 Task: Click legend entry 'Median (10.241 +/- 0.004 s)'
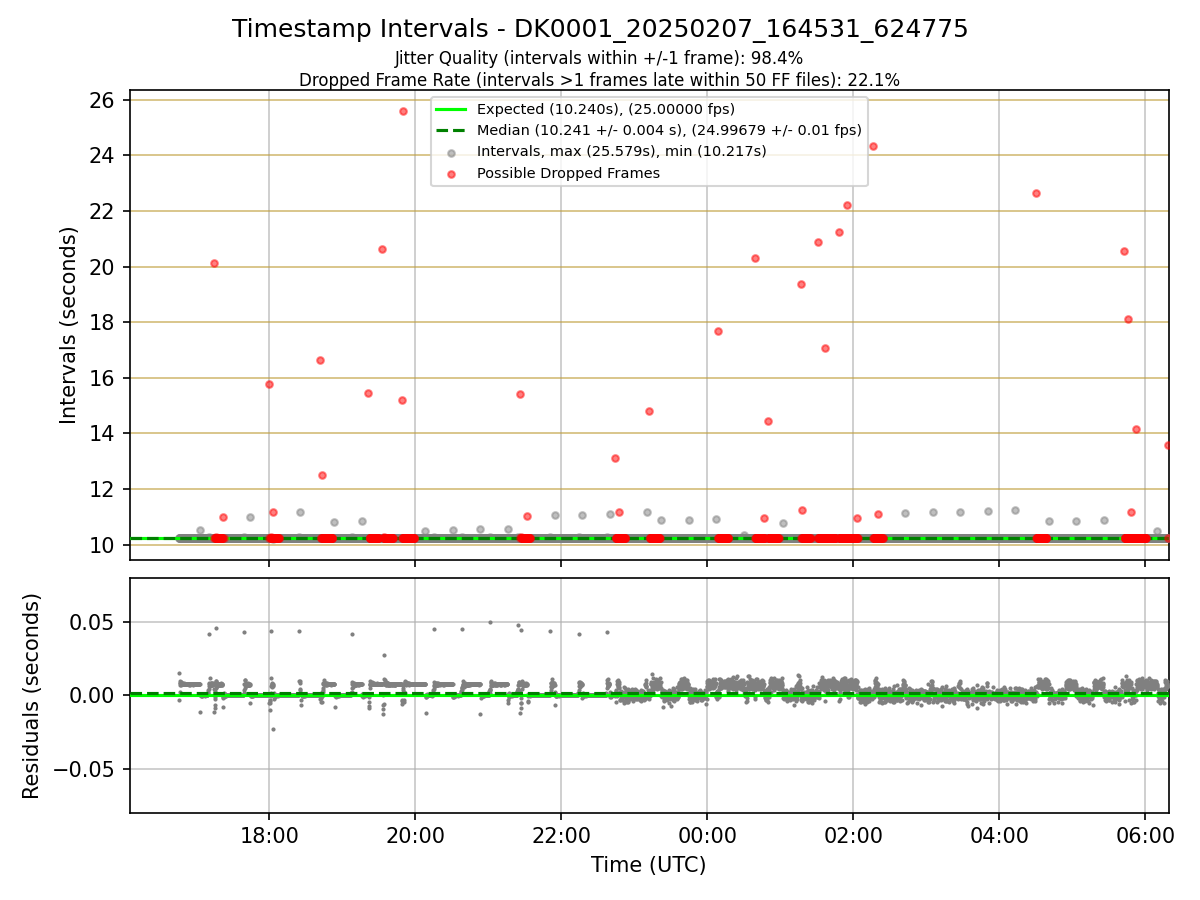coord(669,130)
